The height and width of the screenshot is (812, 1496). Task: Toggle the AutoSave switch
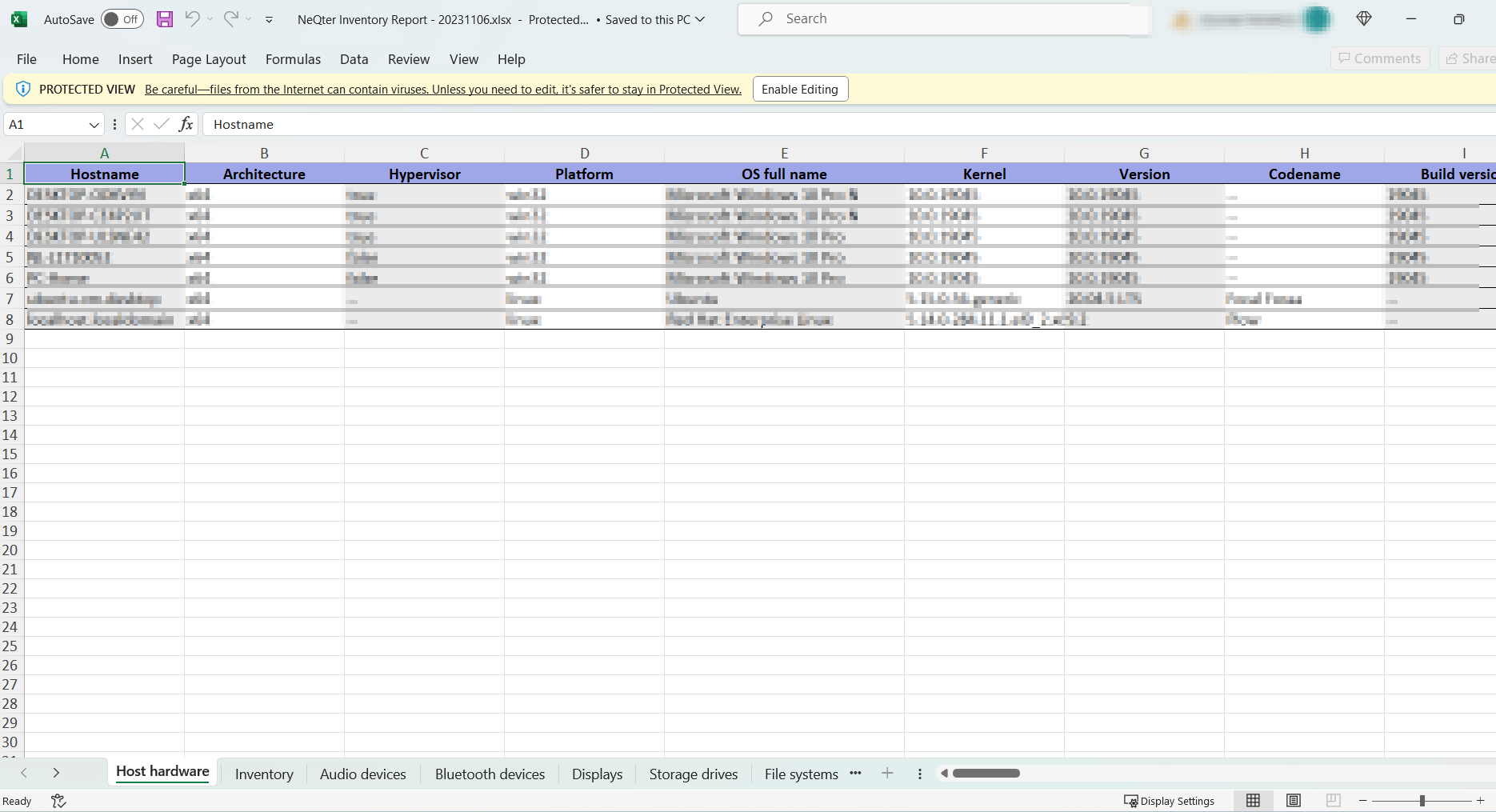coord(122,19)
